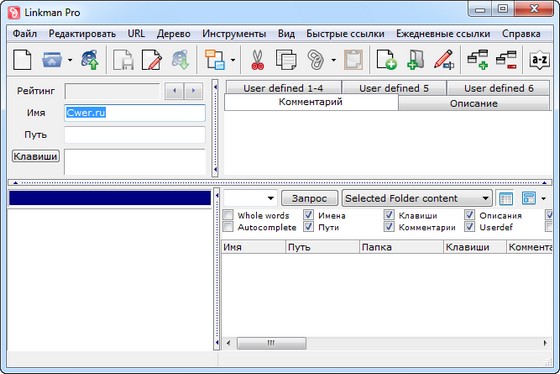Click the red pencil edit icon
This screenshot has height=374, width=560.
[444, 60]
